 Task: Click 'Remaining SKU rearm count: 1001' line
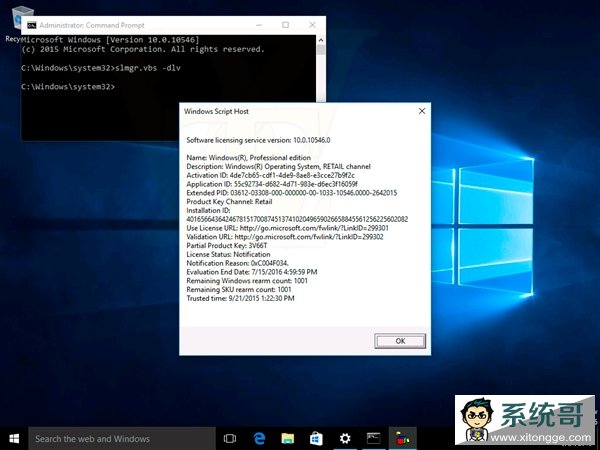239,290
